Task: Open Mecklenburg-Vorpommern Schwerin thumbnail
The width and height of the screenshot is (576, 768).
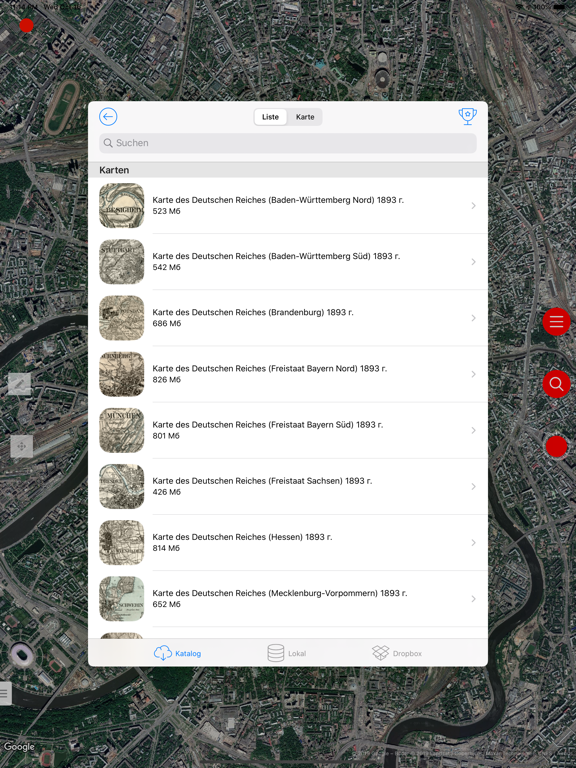Action: coord(121,599)
